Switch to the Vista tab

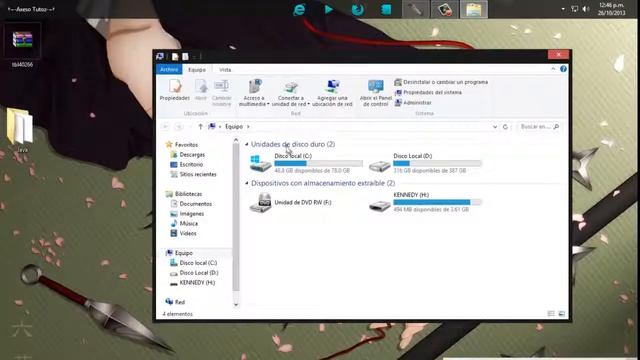pyautogui.click(x=225, y=70)
